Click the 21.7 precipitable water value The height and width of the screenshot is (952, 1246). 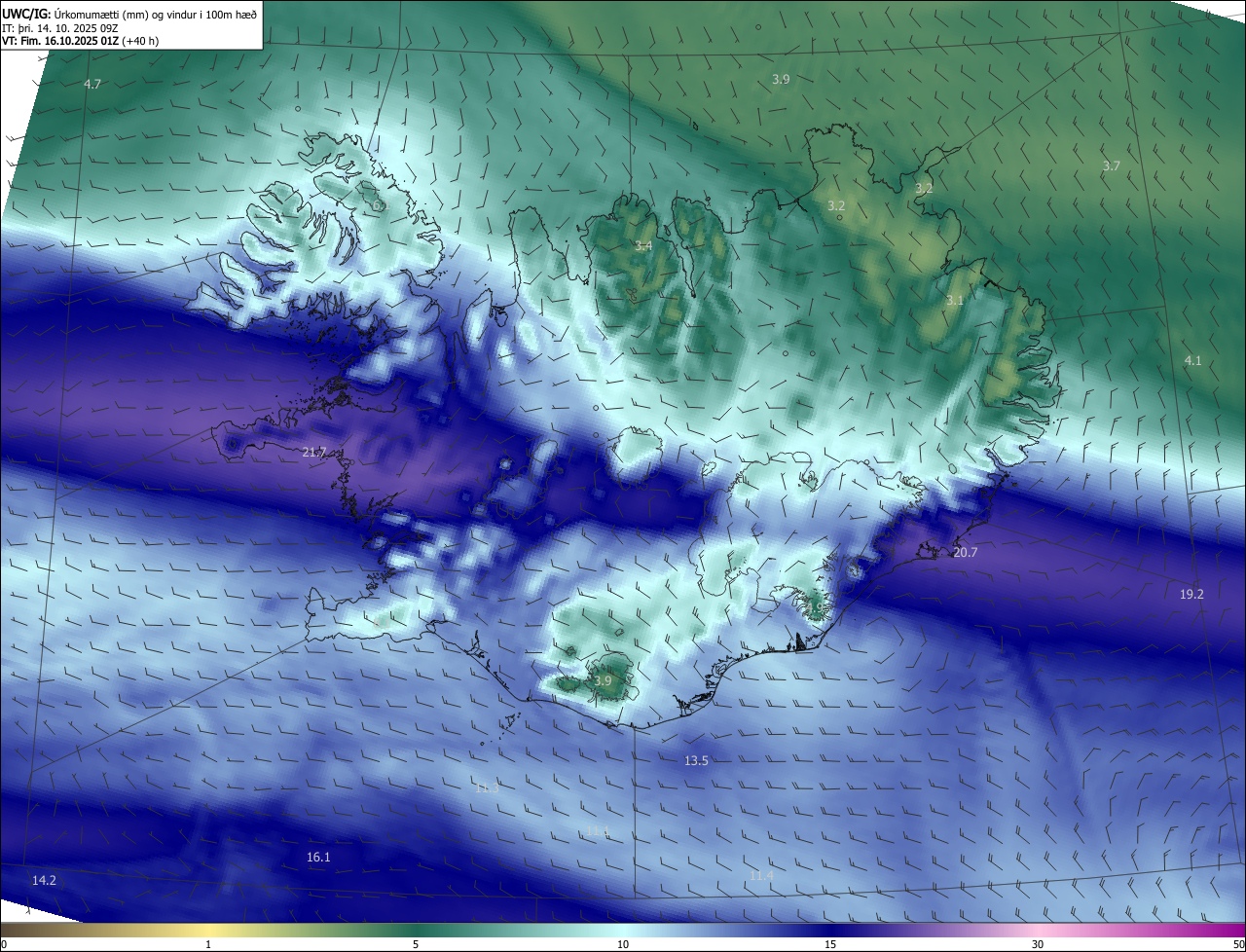click(x=313, y=453)
